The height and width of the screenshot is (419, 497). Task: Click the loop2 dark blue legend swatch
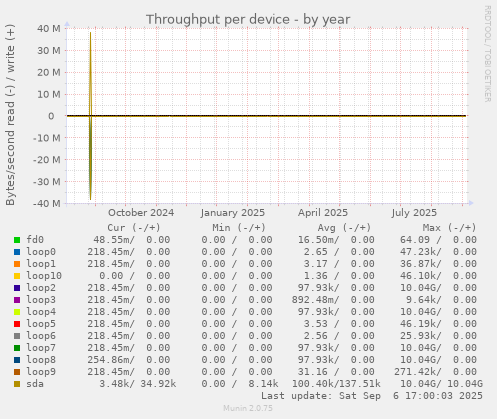click(17, 288)
